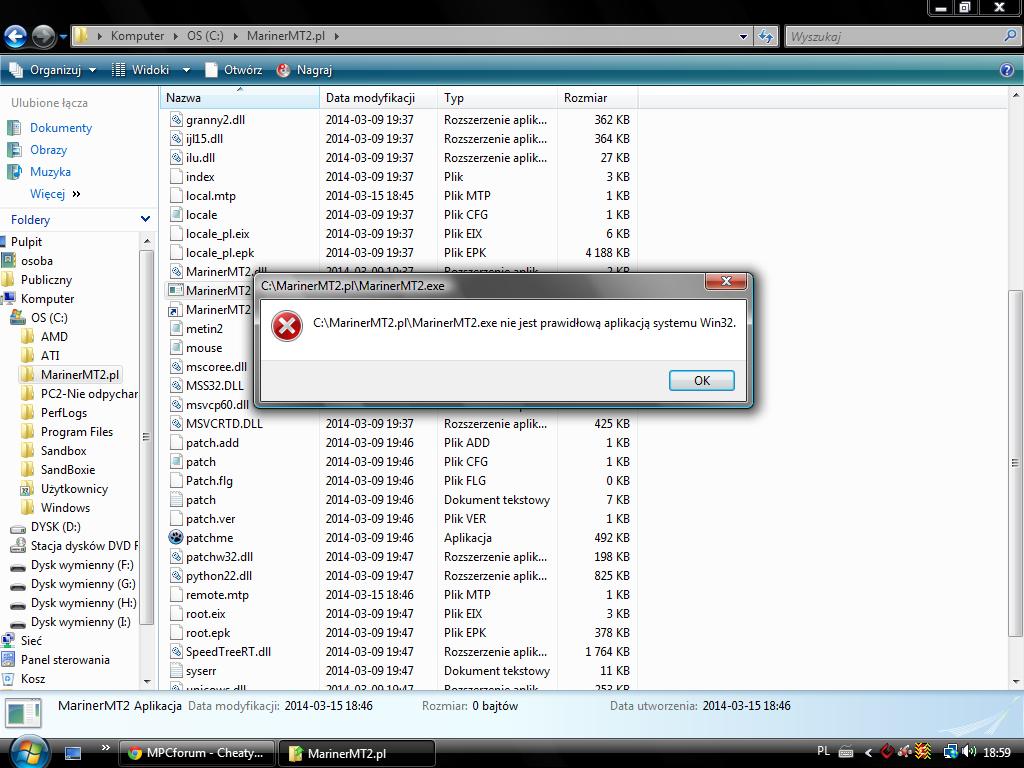Screen dimensions: 1024x768
Task: Sort by Rozmiar column header
Action: [x=597, y=98]
